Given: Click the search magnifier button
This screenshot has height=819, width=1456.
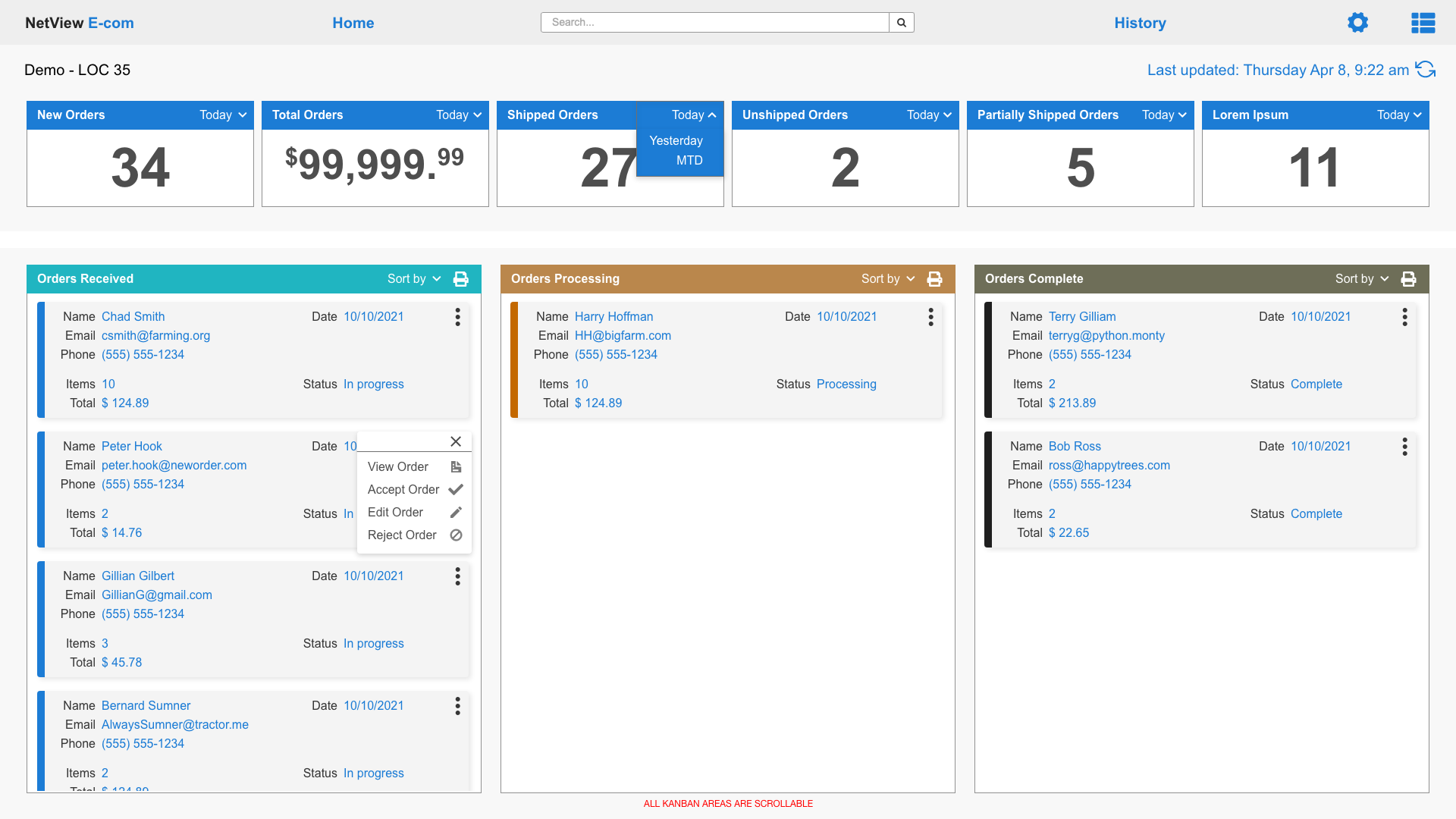Looking at the screenshot, I should tap(902, 23).
